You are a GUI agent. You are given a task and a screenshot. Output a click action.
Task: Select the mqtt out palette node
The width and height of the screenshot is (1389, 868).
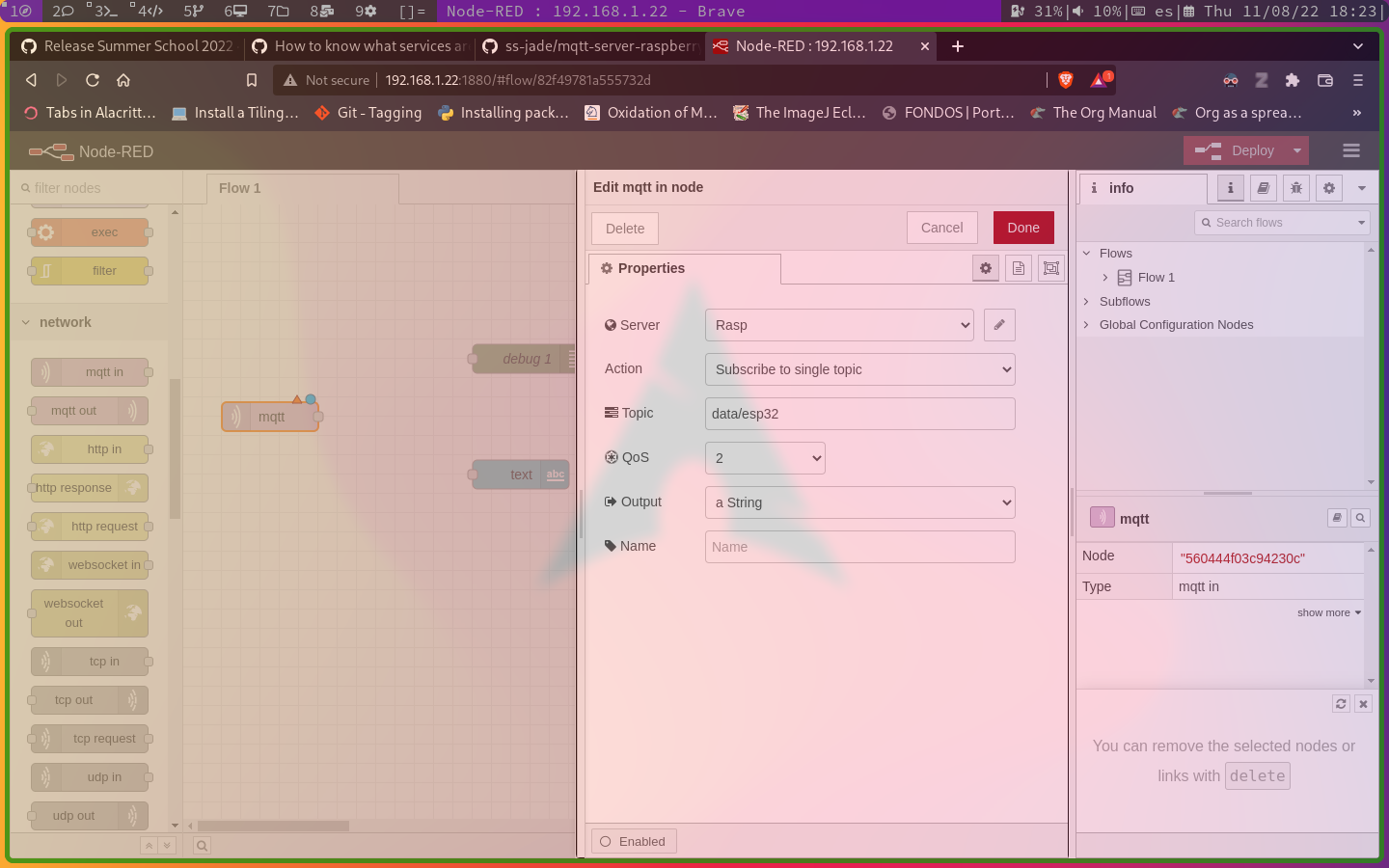pyautogui.click(x=90, y=411)
